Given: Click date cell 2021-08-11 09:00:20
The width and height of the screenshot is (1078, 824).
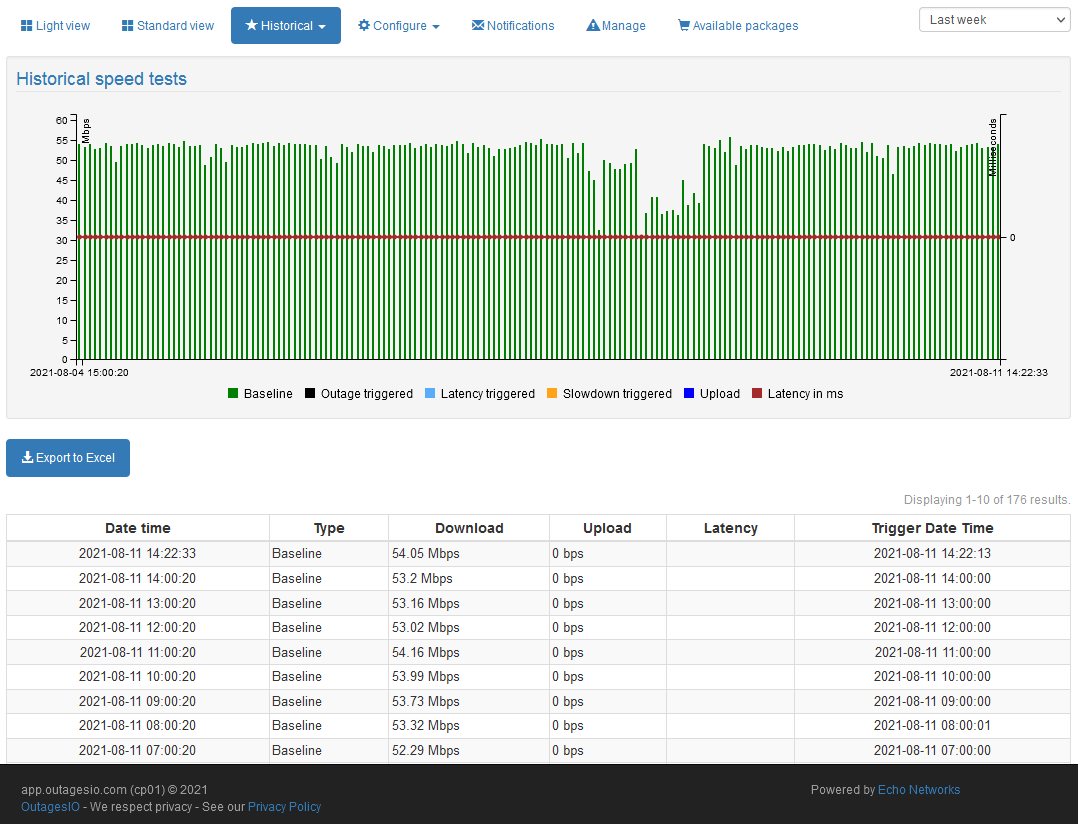Looking at the screenshot, I should click(x=138, y=701).
